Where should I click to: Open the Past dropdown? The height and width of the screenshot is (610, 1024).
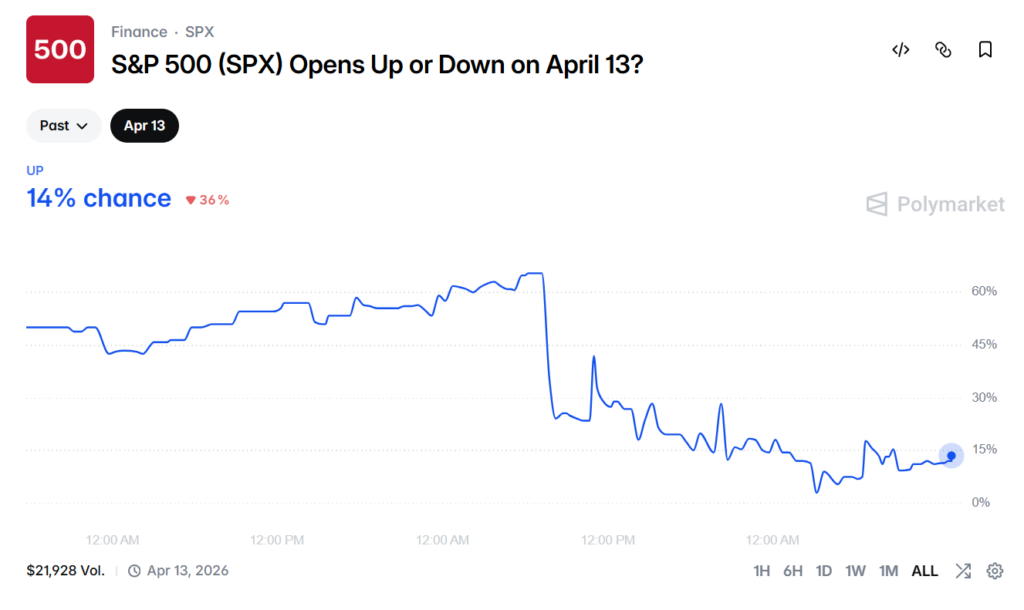point(62,125)
